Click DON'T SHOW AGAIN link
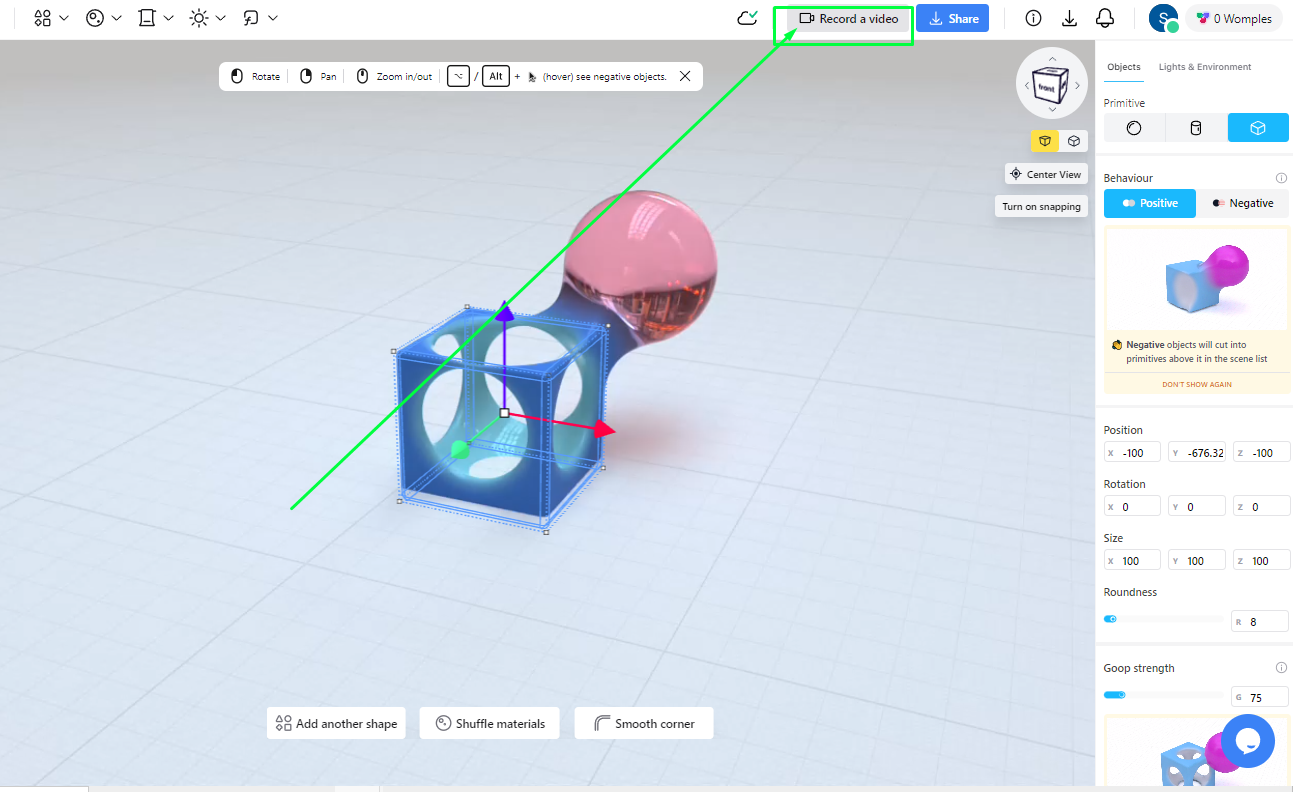The height and width of the screenshot is (792, 1293). coord(1196,384)
